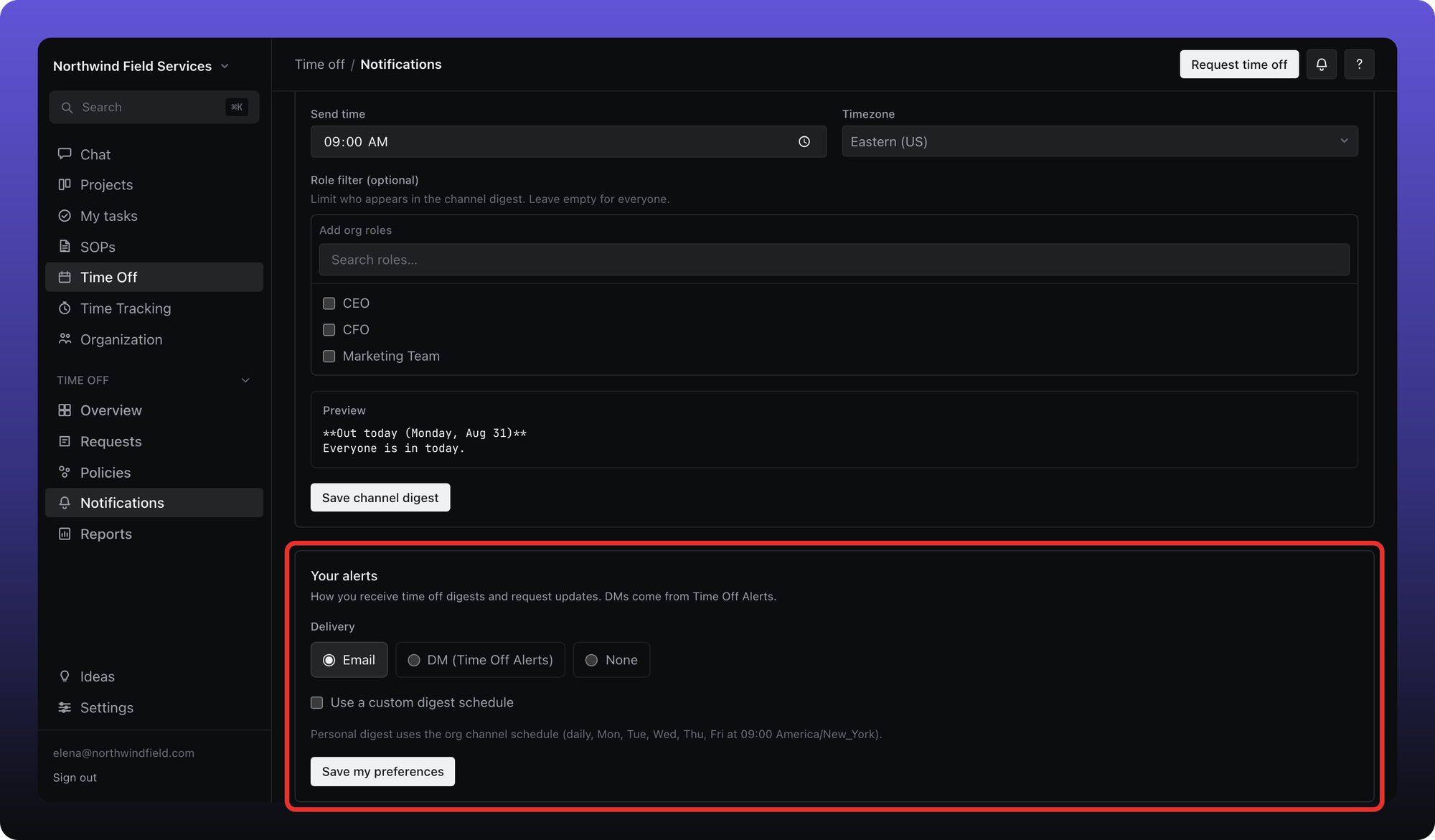Screen dimensions: 1435x840
Task: Open the Timezone Eastern (US) dropdown
Action: tap(1099, 142)
